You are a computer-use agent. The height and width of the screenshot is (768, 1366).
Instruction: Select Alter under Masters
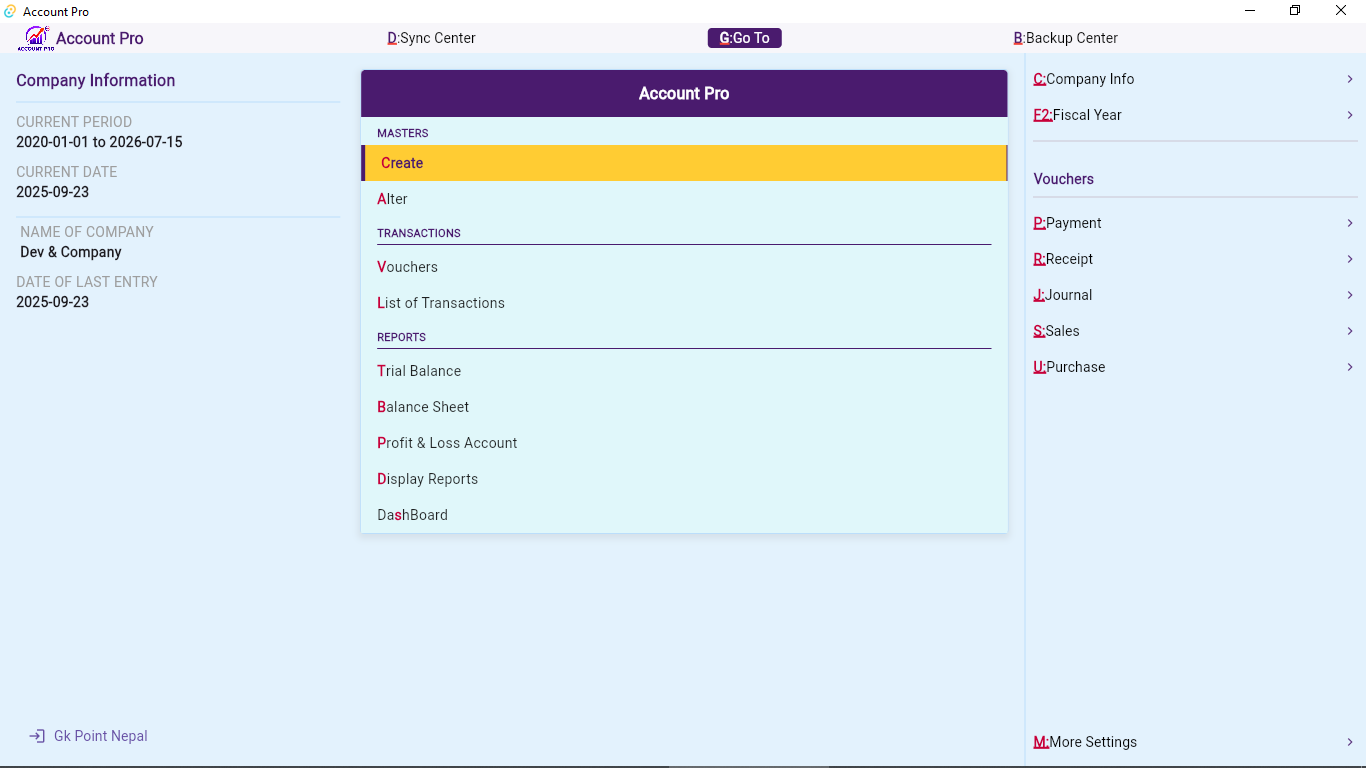684,199
